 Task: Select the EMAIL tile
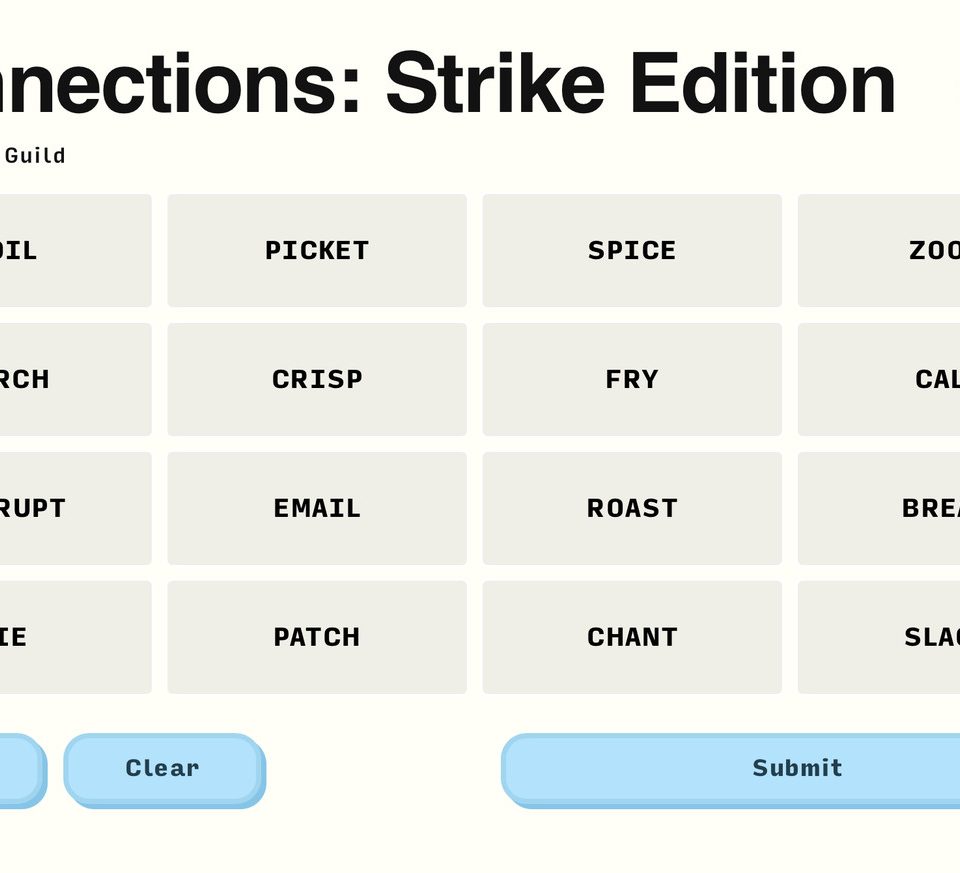pos(317,508)
